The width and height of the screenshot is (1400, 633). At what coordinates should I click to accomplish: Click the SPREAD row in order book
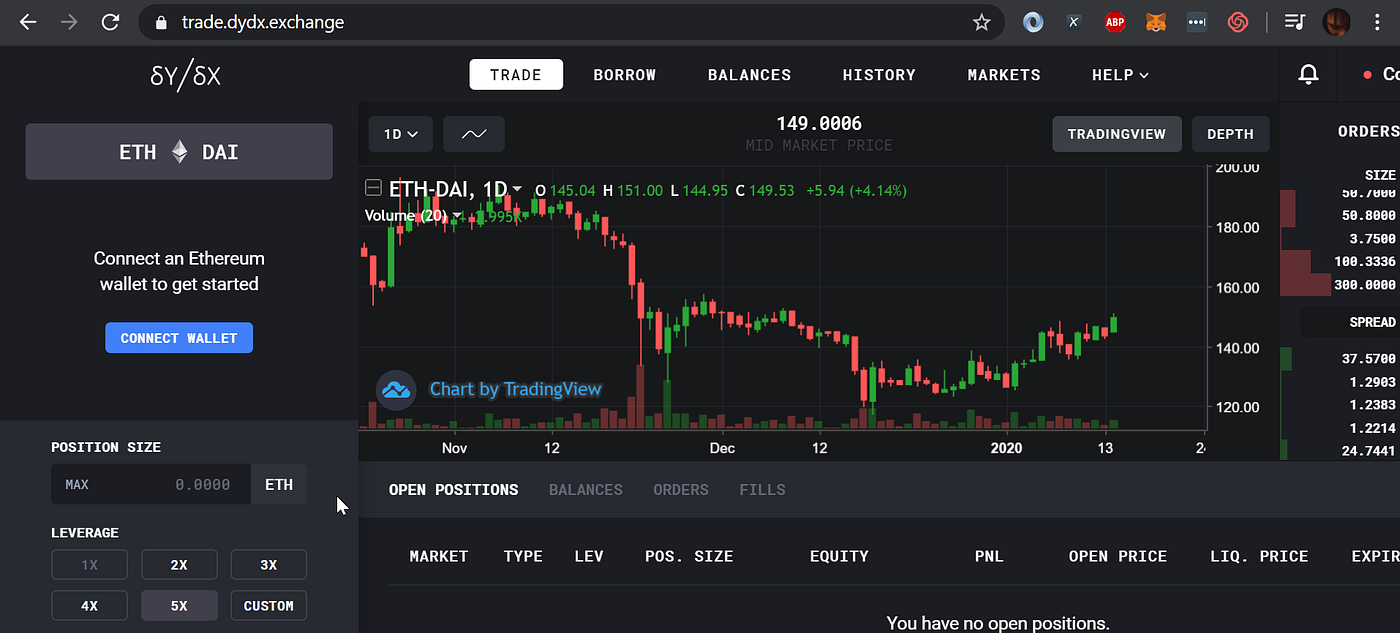(1348, 322)
